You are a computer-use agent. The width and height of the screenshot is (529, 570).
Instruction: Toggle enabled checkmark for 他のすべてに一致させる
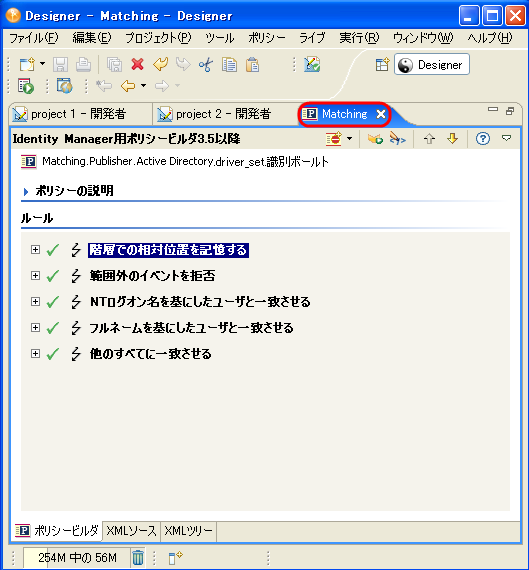point(53,354)
